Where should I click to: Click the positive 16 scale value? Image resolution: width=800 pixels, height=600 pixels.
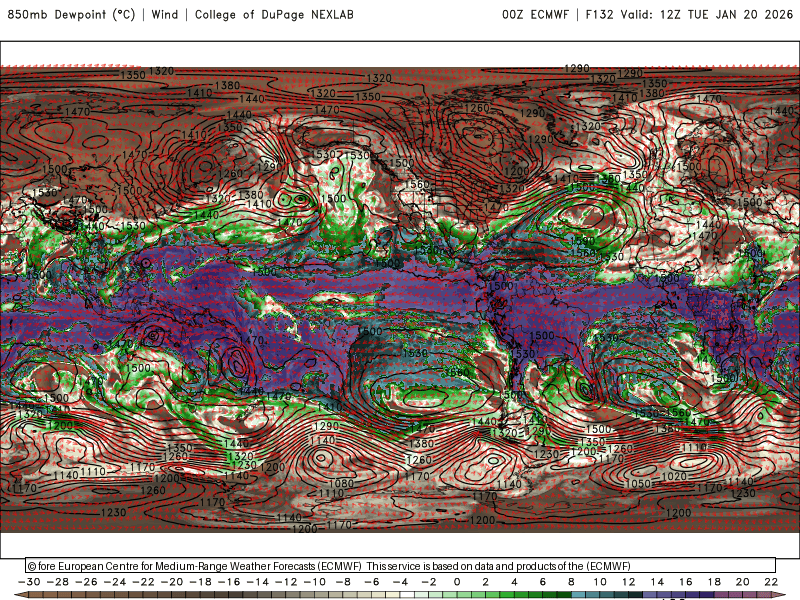point(686,582)
